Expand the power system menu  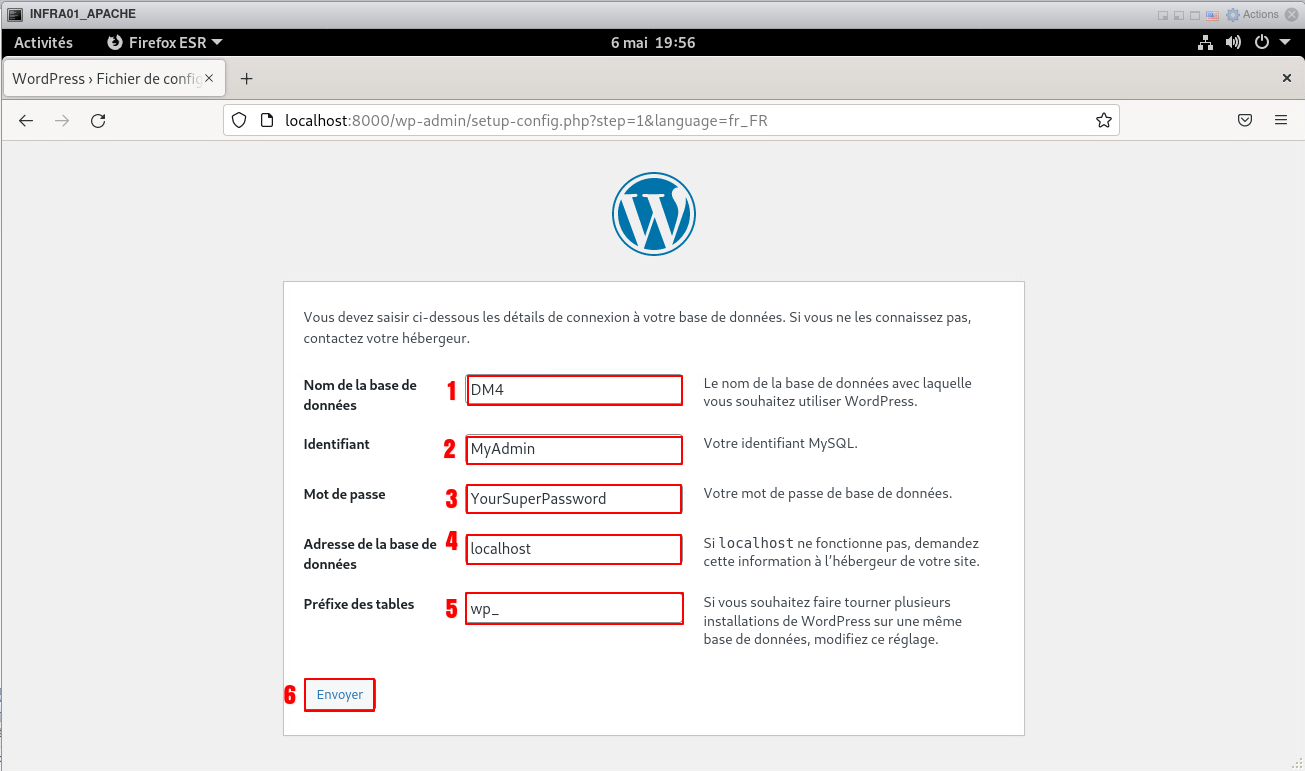click(1269, 43)
